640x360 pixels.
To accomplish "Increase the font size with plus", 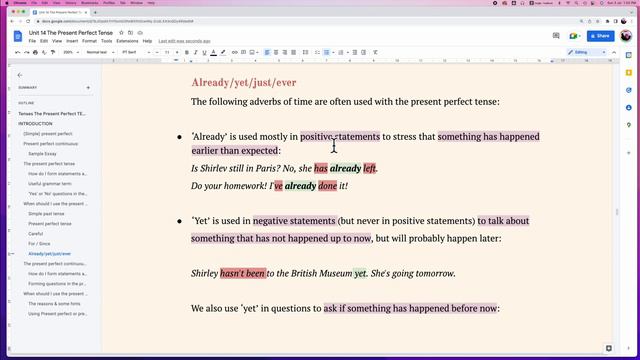I will [177, 53].
